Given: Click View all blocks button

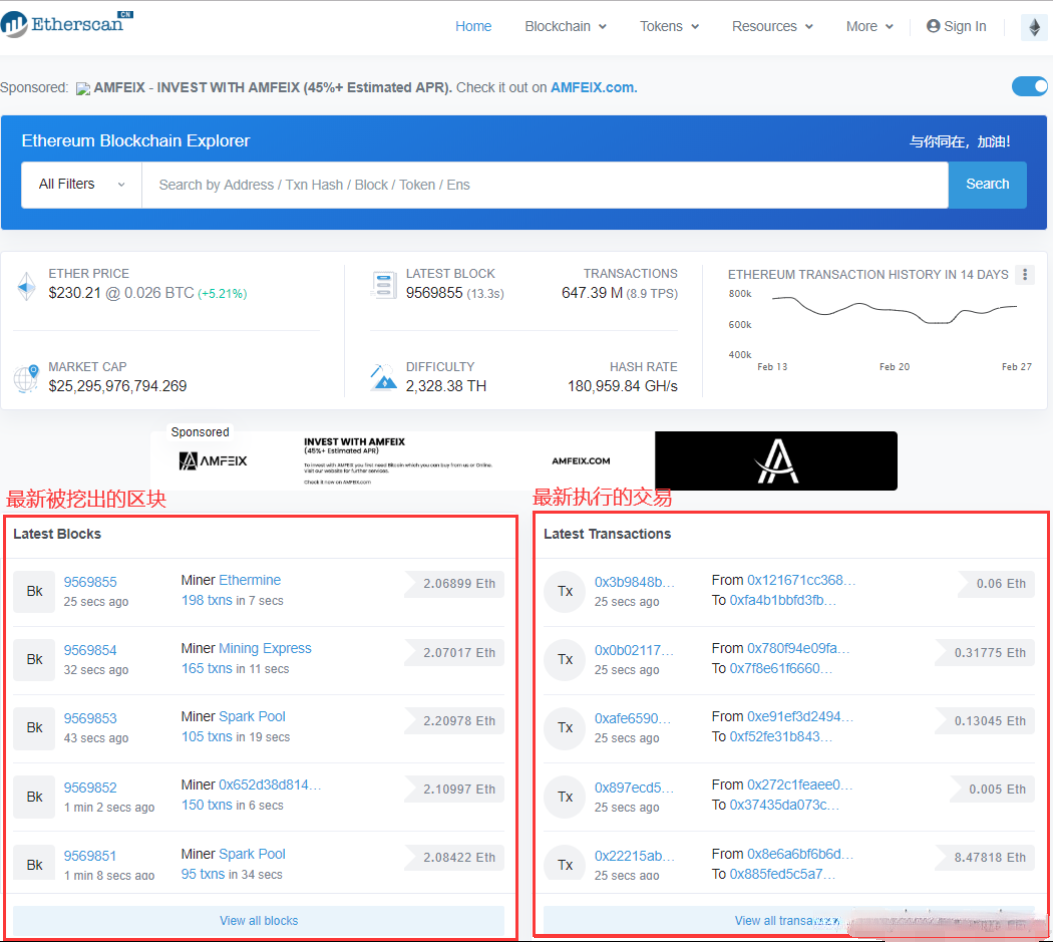Looking at the screenshot, I should tap(259, 921).
